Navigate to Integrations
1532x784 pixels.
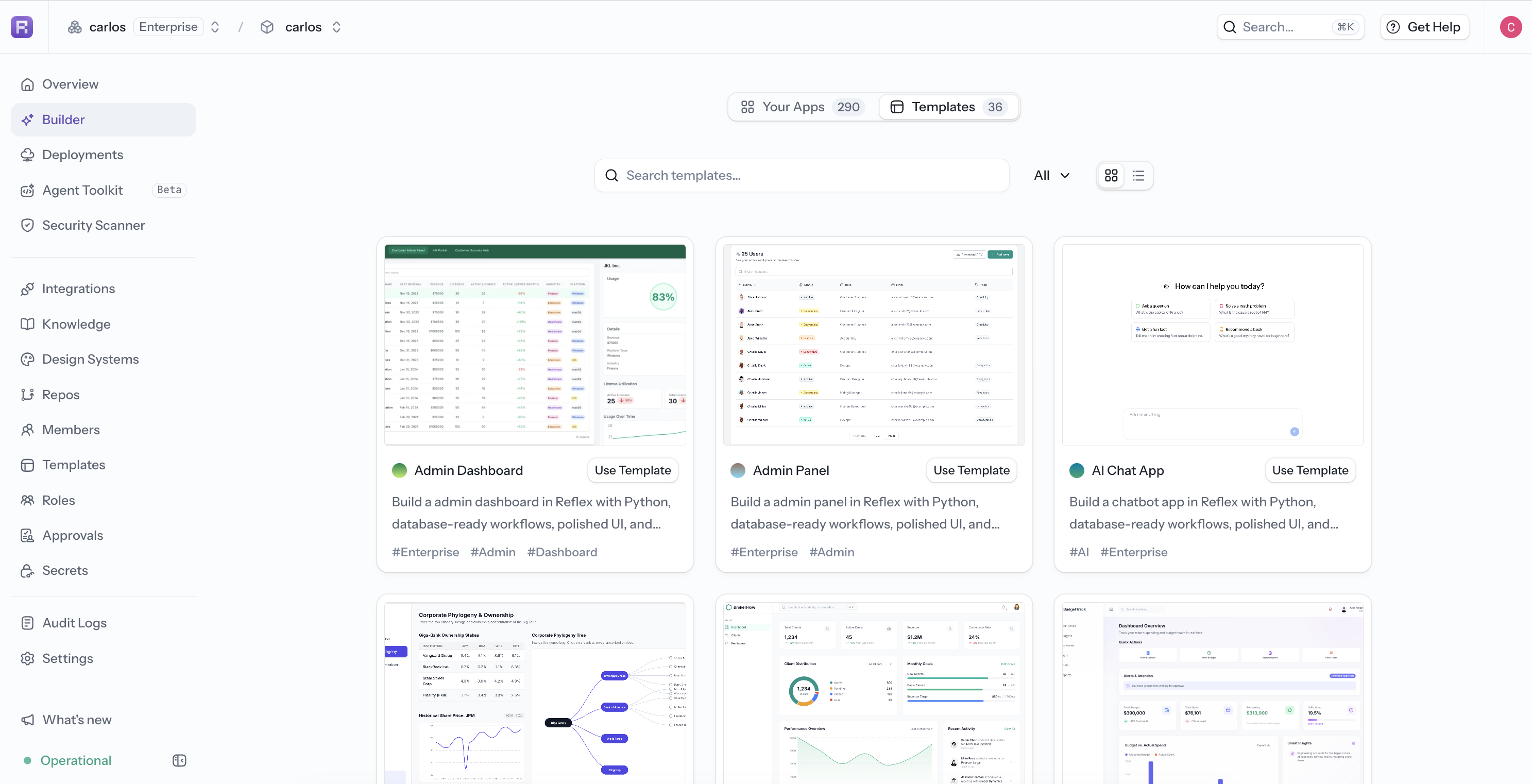[x=104, y=288]
